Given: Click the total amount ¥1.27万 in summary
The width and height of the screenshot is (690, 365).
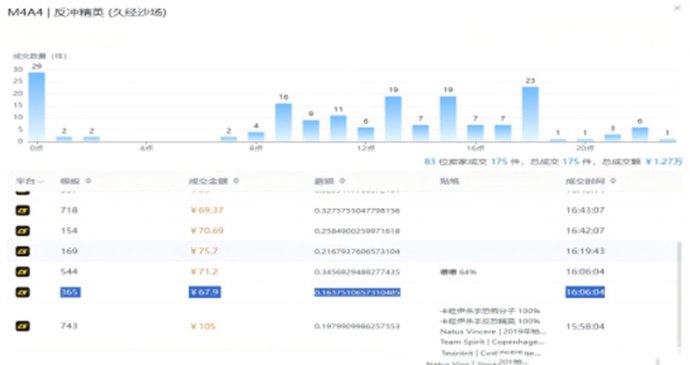Looking at the screenshot, I should 664,162.
